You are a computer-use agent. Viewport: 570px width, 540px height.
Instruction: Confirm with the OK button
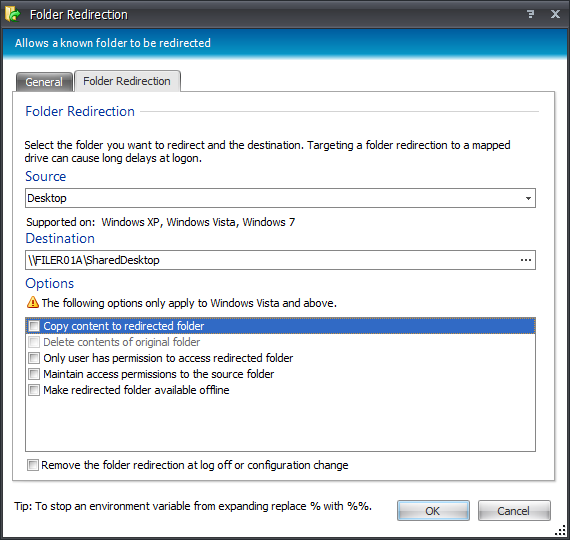click(433, 511)
